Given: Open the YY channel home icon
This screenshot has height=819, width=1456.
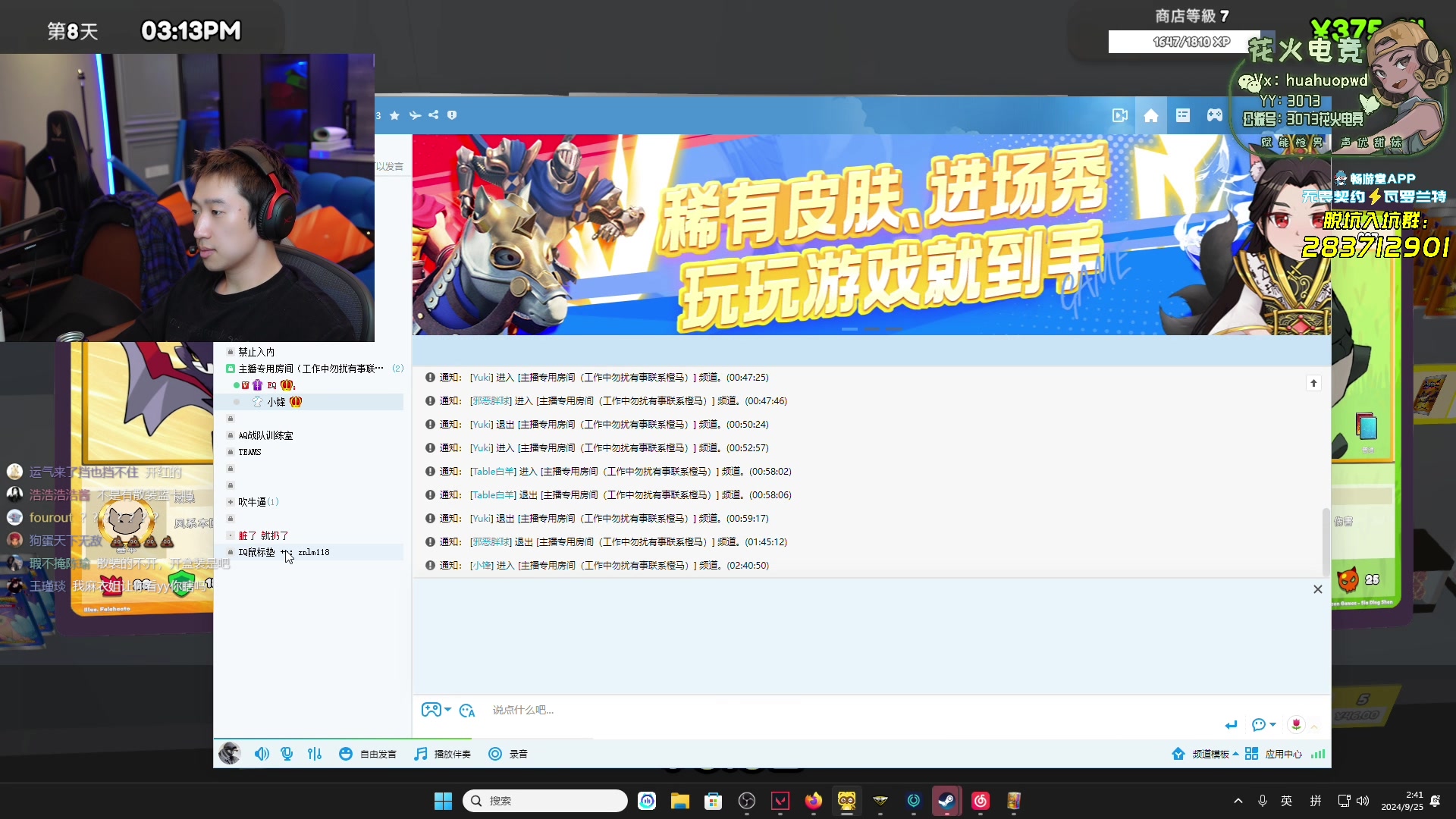Looking at the screenshot, I should coord(1150,115).
